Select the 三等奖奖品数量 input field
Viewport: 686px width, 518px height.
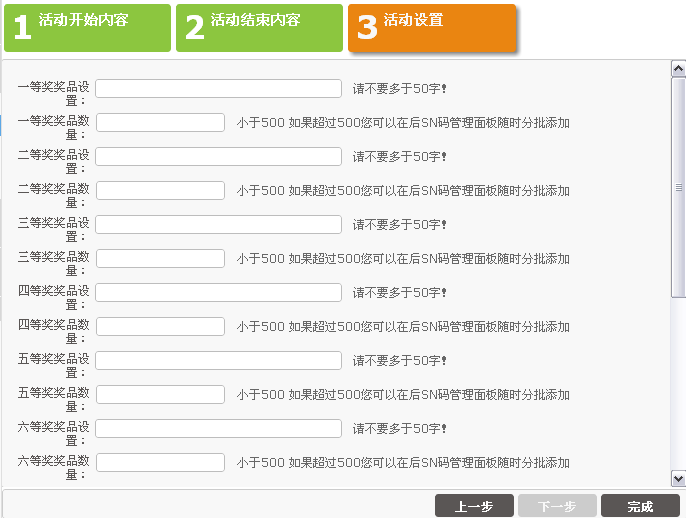click(x=160, y=258)
